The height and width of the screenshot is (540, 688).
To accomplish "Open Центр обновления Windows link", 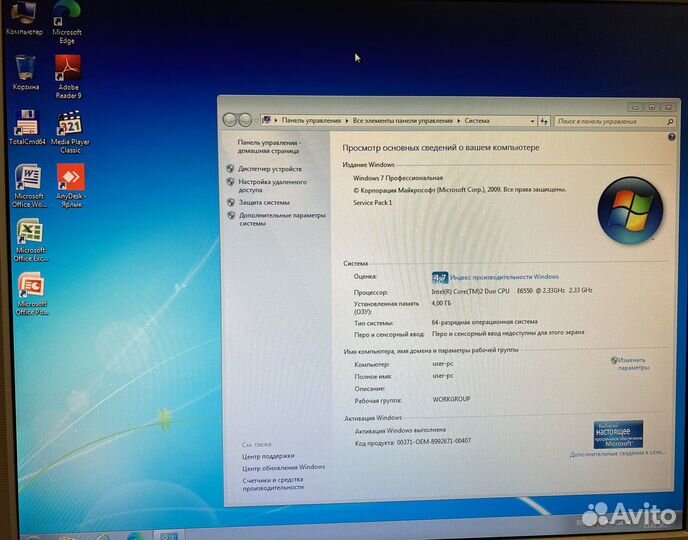I will tap(283, 468).
